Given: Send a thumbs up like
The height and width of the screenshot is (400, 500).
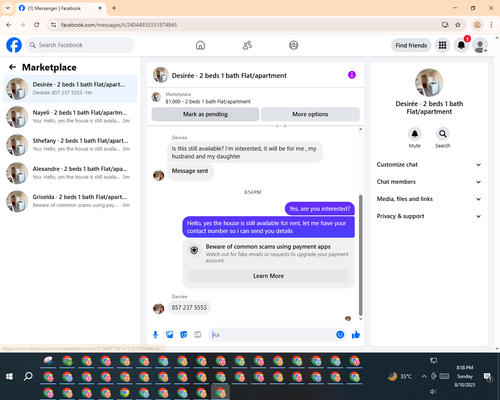Looking at the screenshot, I should coord(356,335).
